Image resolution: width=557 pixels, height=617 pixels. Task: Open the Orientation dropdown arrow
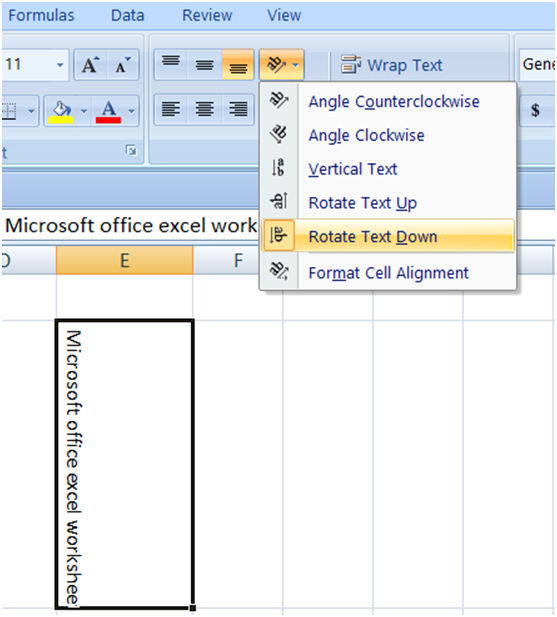[296, 65]
